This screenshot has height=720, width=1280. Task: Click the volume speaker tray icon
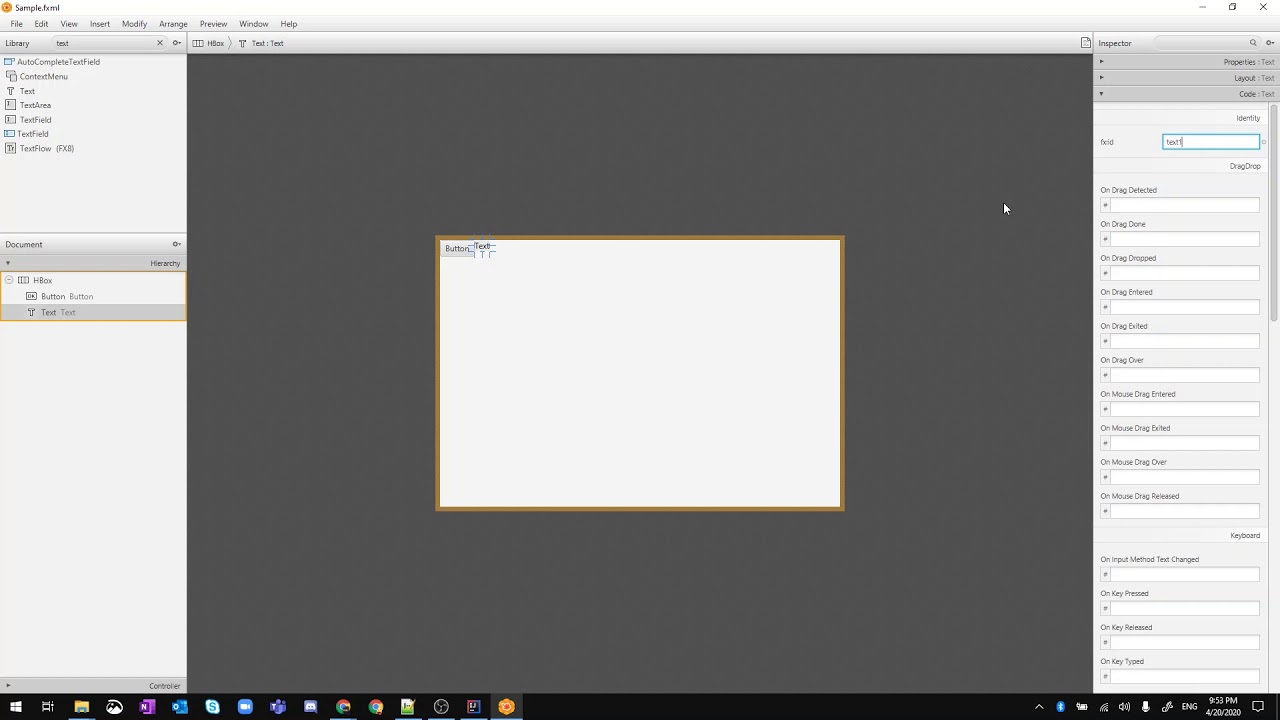tap(1125, 707)
